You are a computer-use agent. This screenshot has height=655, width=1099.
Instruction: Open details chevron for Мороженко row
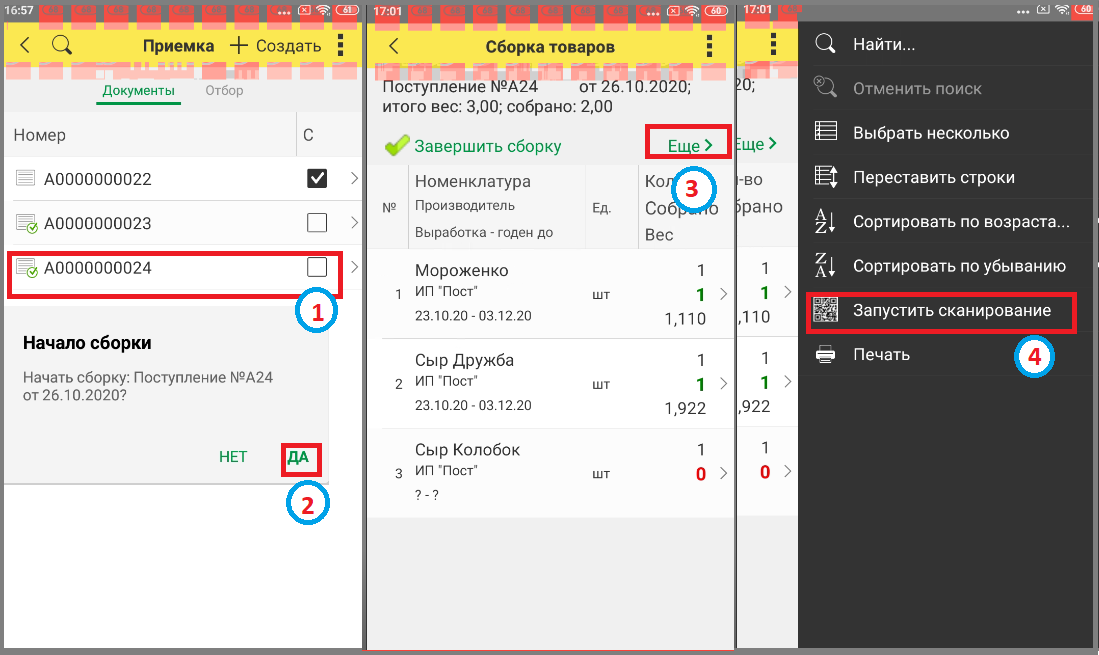tap(724, 294)
